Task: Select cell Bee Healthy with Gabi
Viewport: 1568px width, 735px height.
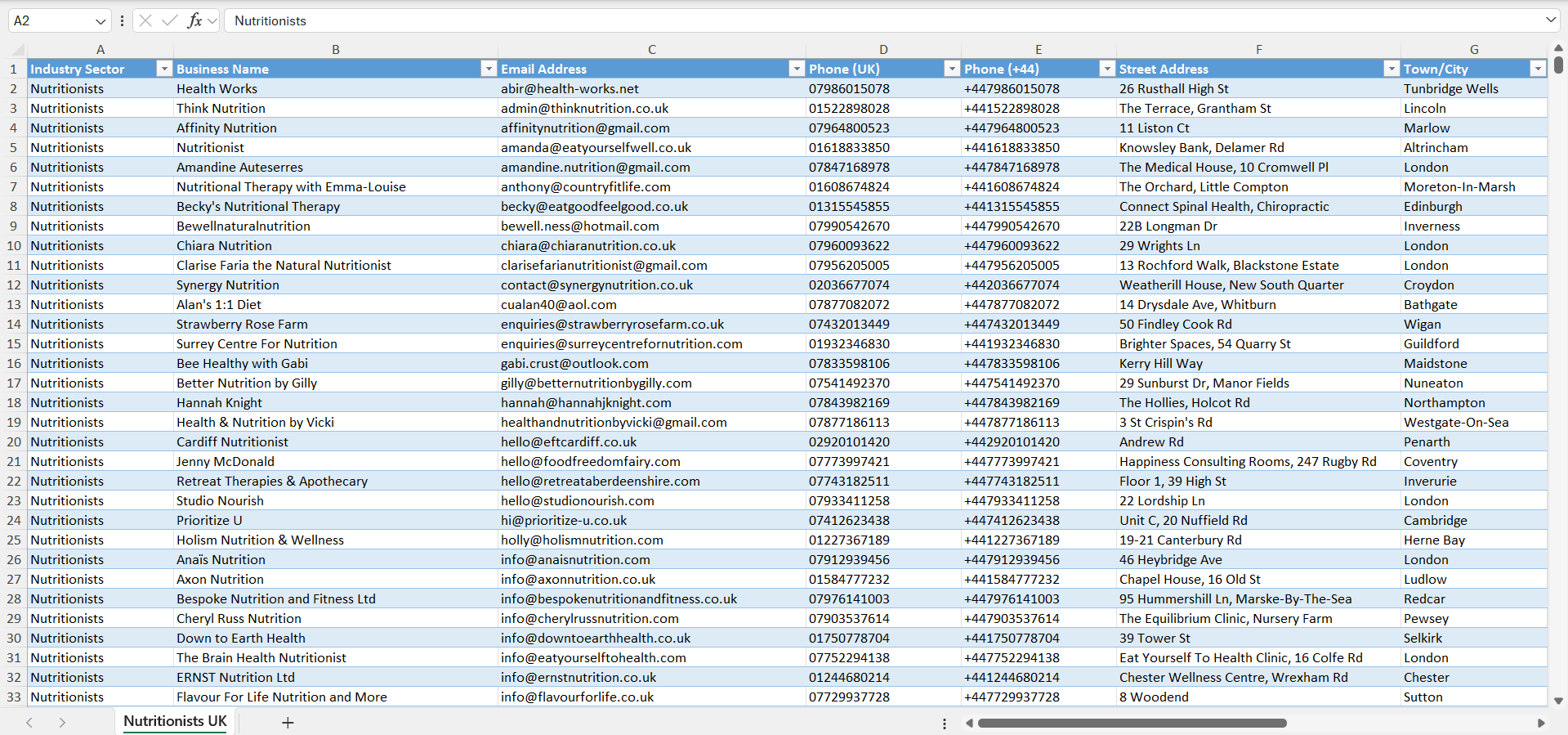Action: [x=336, y=363]
